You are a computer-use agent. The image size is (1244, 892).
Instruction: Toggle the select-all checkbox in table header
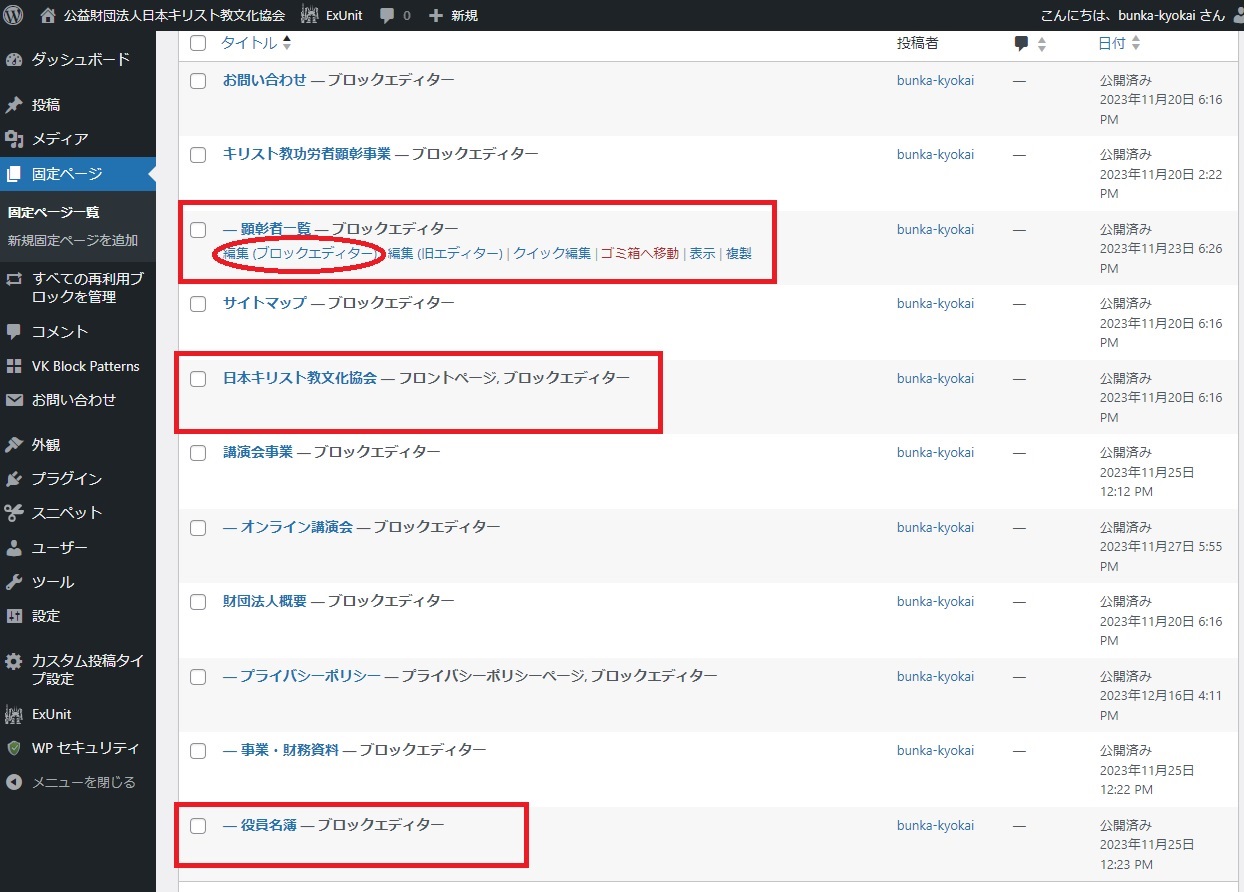(198, 43)
